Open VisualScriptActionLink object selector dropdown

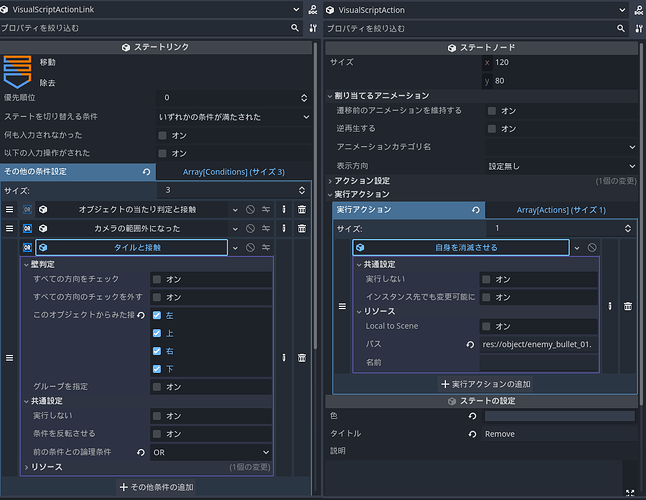pos(150,9)
